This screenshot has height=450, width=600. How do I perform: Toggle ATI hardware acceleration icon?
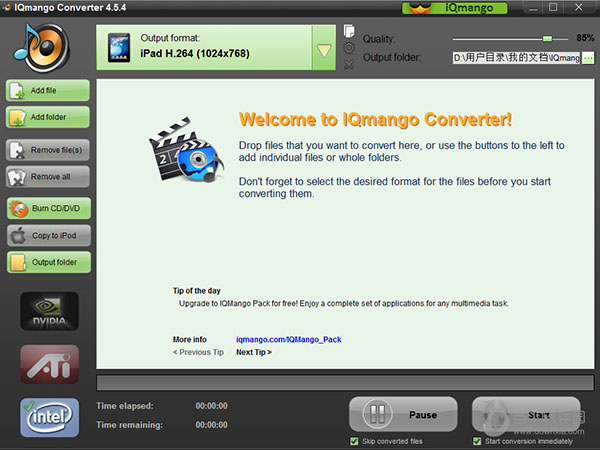tap(49, 364)
